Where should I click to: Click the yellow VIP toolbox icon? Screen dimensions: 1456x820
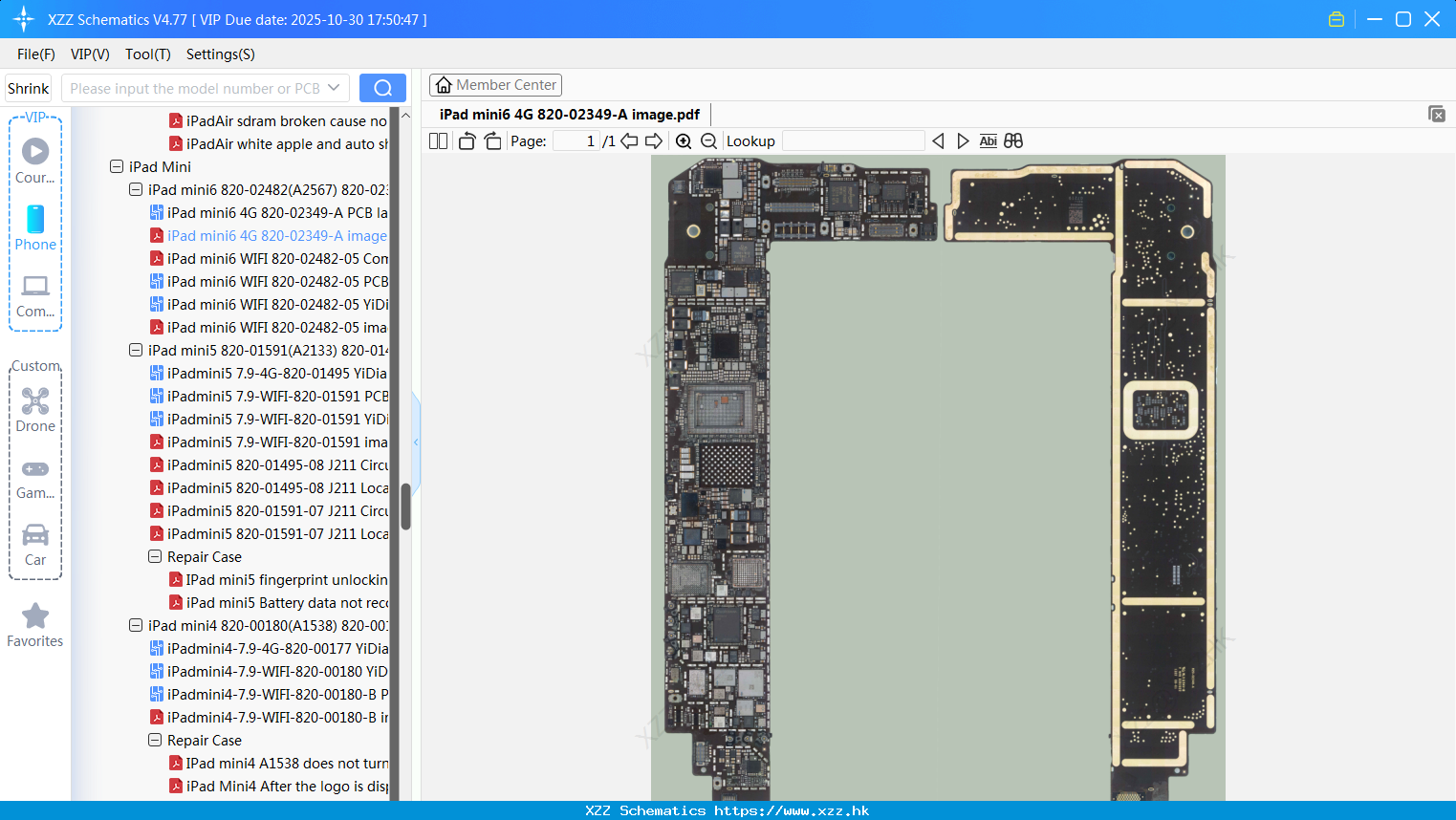(1336, 19)
